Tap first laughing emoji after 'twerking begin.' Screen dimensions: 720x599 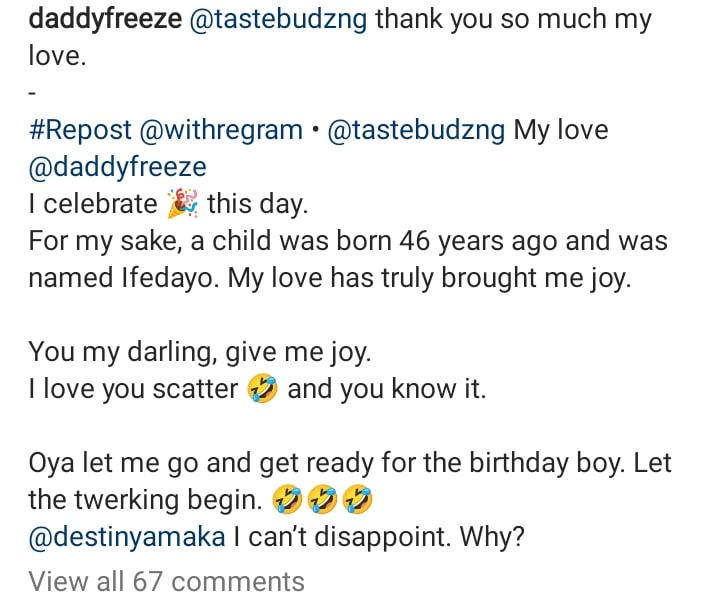click(287, 500)
